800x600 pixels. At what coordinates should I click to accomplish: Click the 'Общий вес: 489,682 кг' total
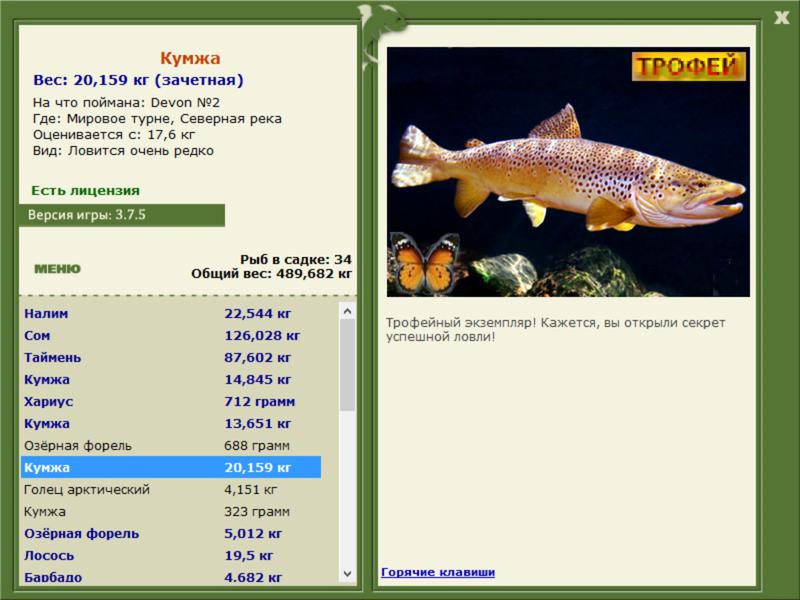(x=271, y=274)
